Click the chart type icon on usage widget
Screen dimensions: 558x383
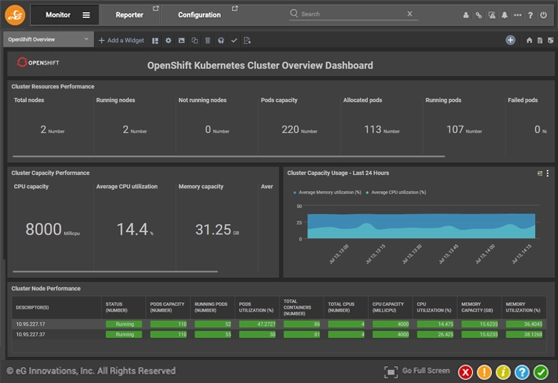click(540, 173)
